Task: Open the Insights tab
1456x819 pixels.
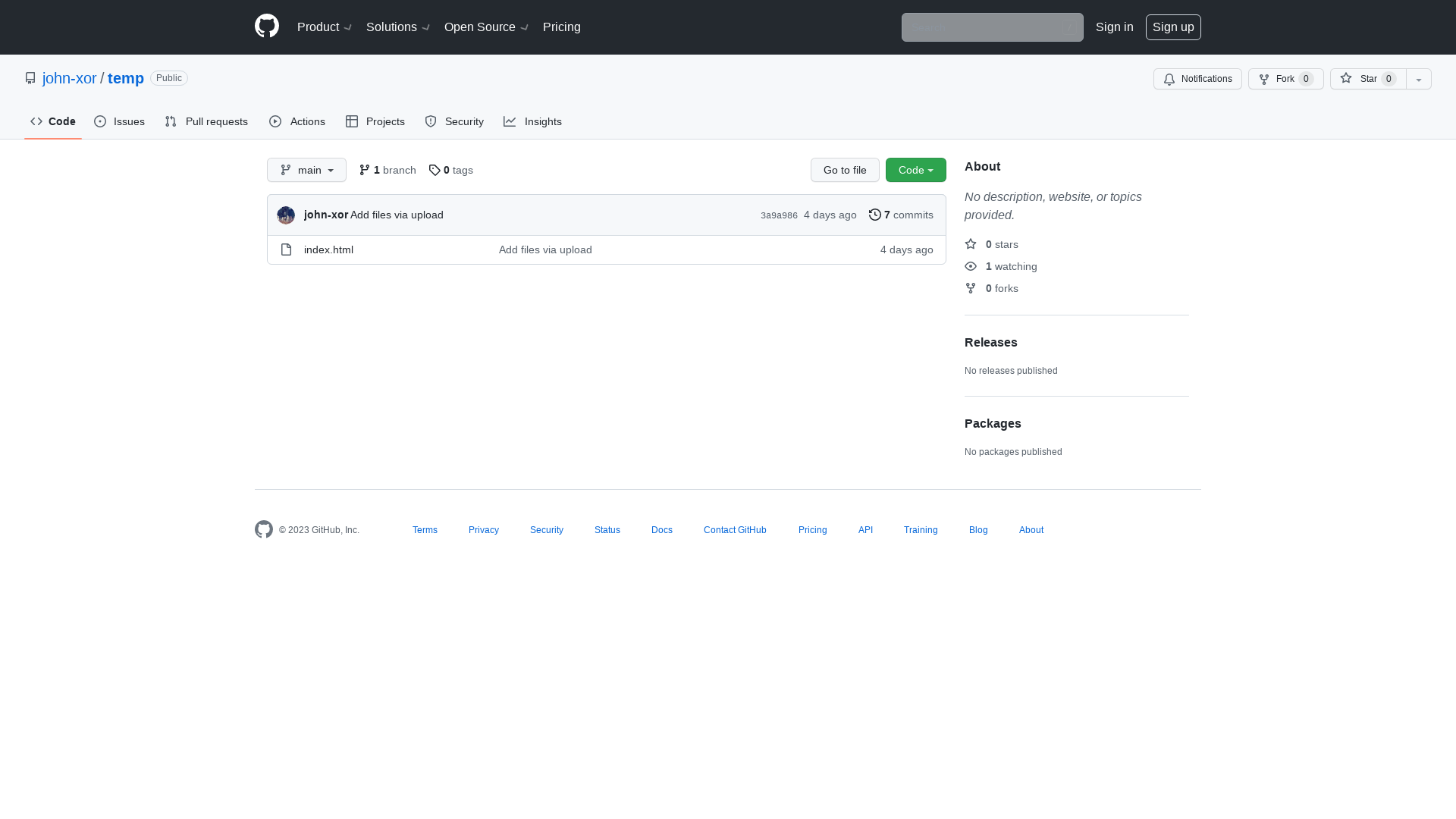Action: point(533,121)
